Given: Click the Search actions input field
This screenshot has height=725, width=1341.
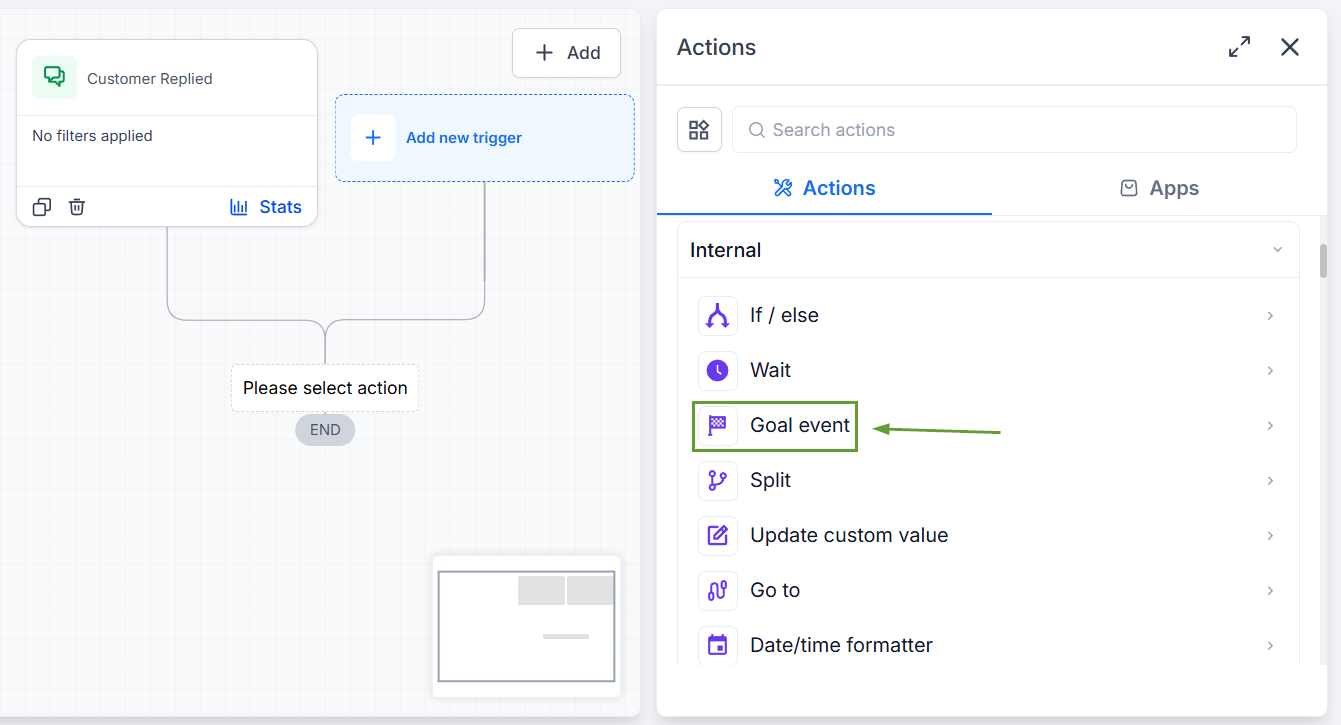Looking at the screenshot, I should [1014, 130].
